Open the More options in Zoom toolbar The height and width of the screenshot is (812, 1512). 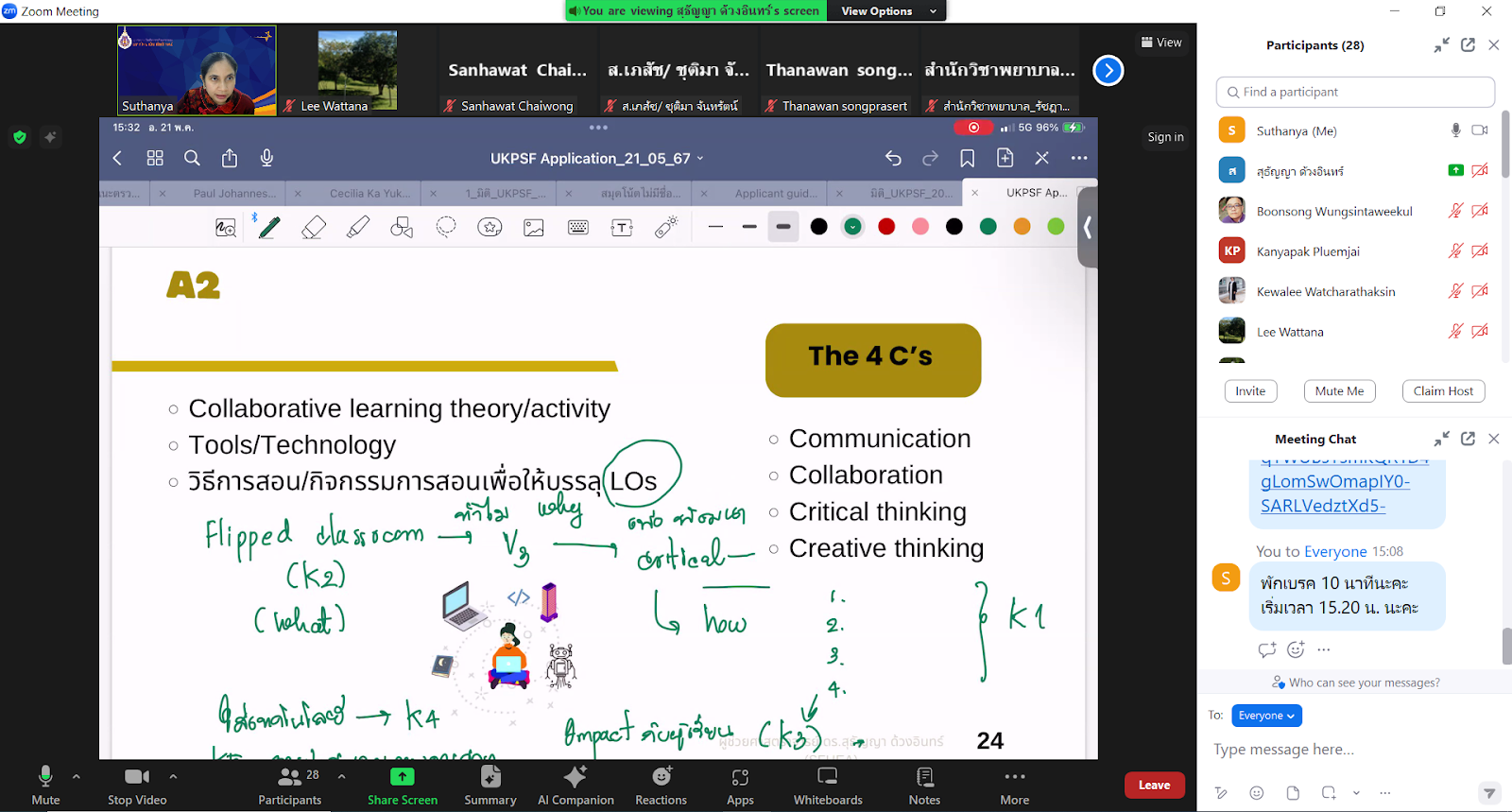[x=1015, y=786]
